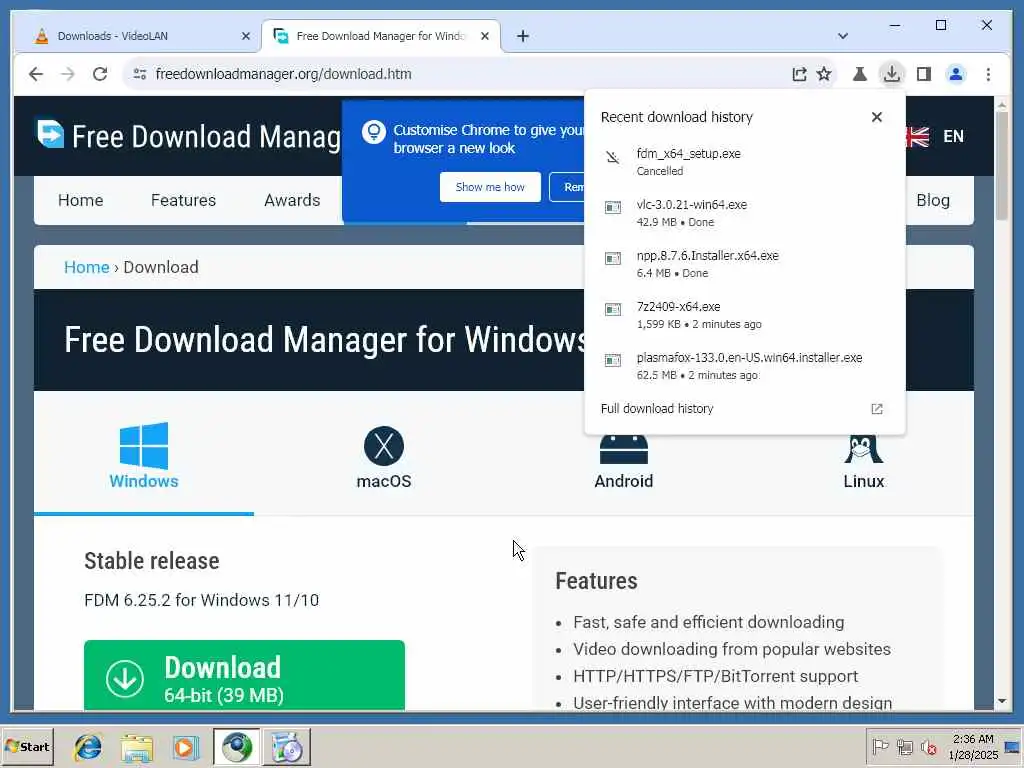The image size is (1024, 768).
Task: Go back with the browser back arrow
Action: point(36,74)
